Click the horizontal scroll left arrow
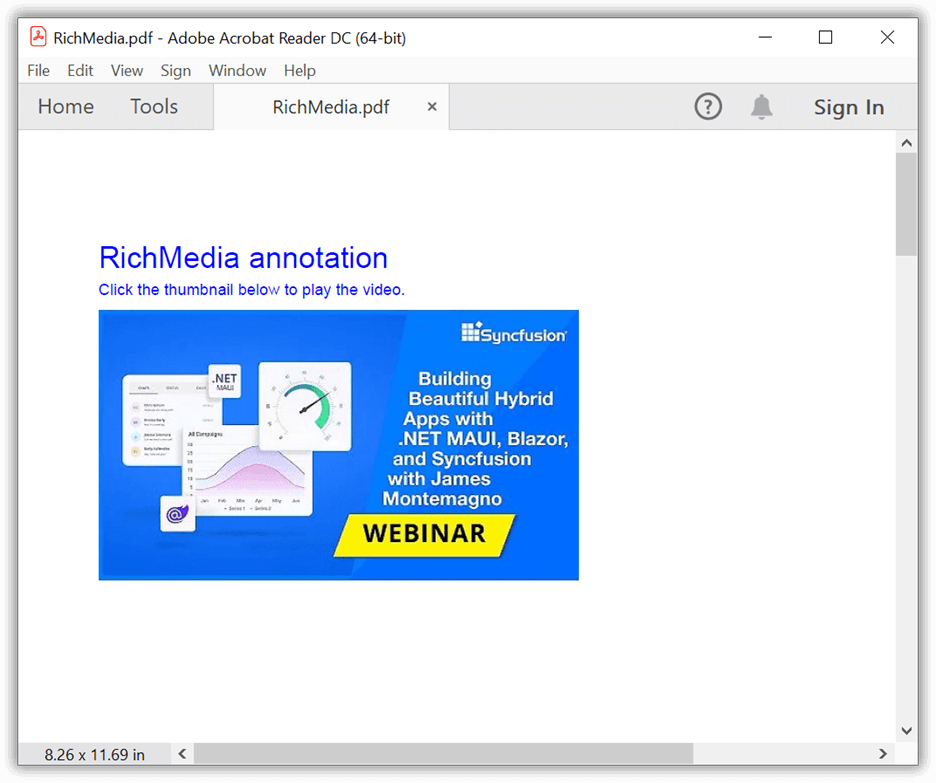Image resolution: width=936 pixels, height=783 pixels. click(x=182, y=754)
